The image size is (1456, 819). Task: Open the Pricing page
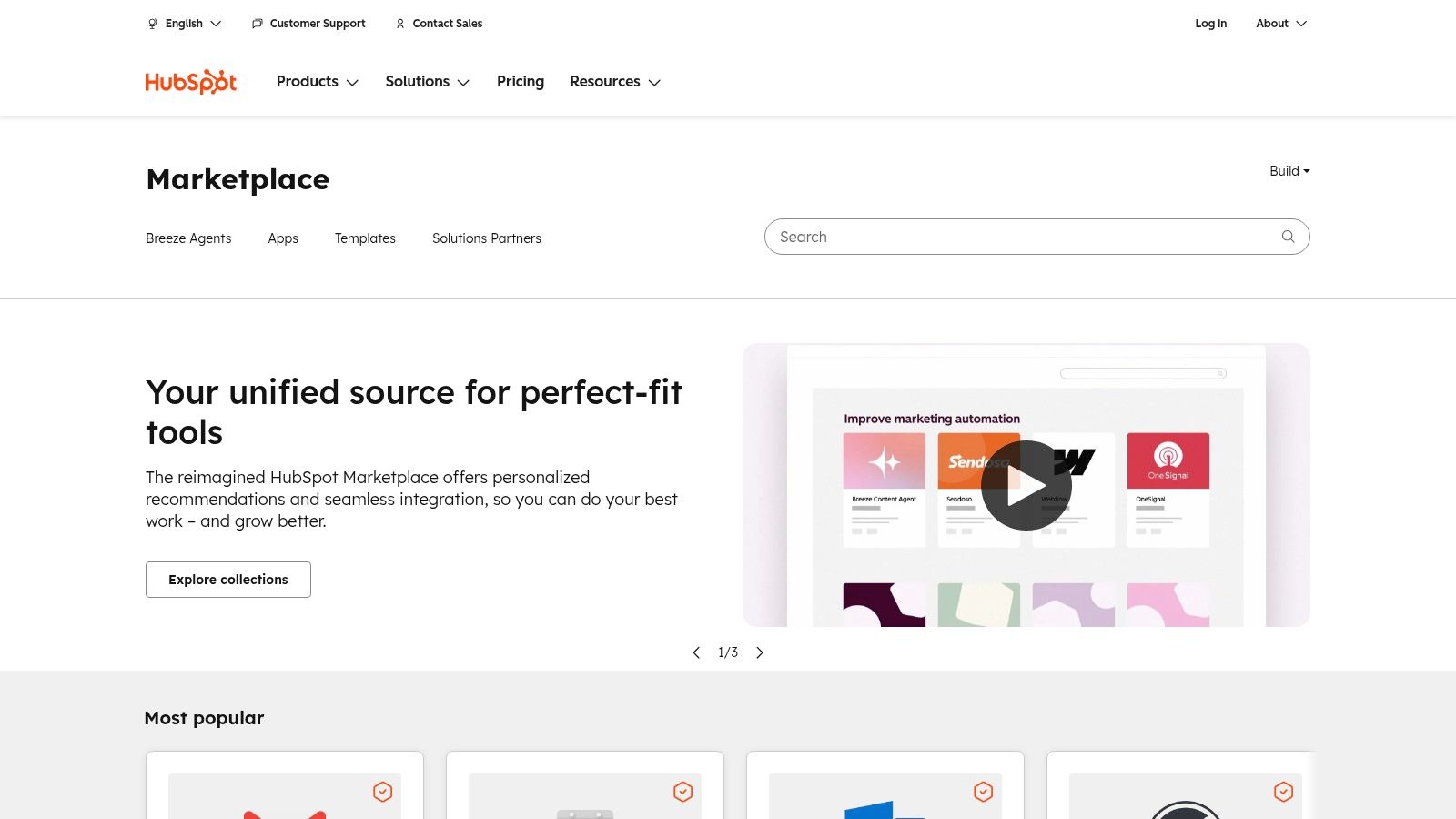[x=521, y=82]
